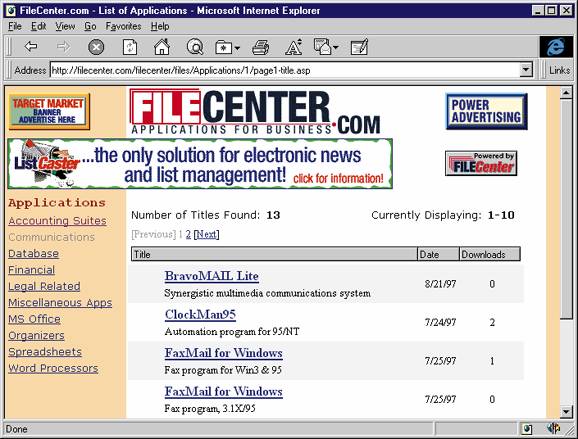Open the ClockMan95 title link
Image resolution: width=578 pixels, height=439 pixels.
click(200, 314)
